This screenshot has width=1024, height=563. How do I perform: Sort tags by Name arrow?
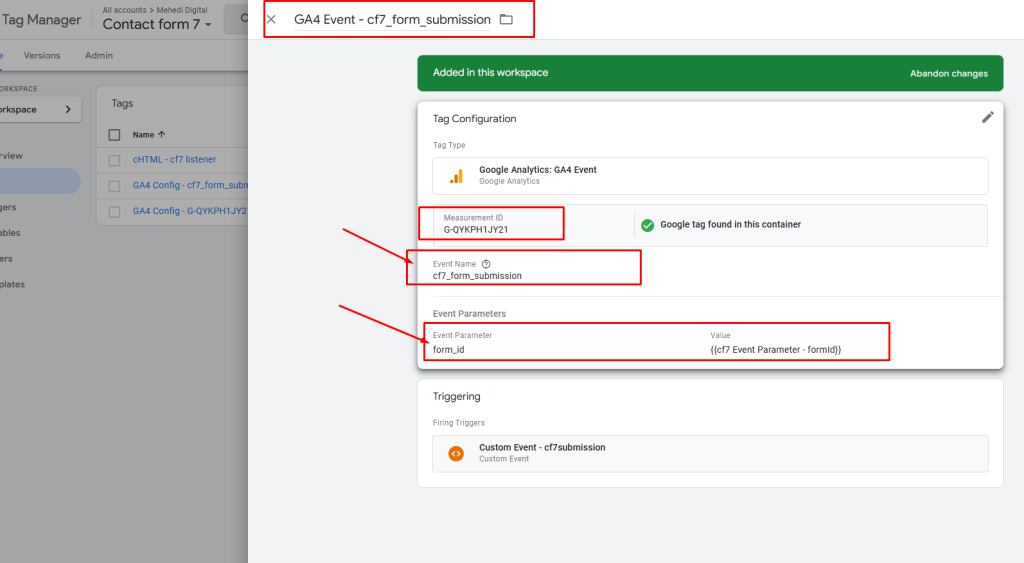click(x=161, y=135)
